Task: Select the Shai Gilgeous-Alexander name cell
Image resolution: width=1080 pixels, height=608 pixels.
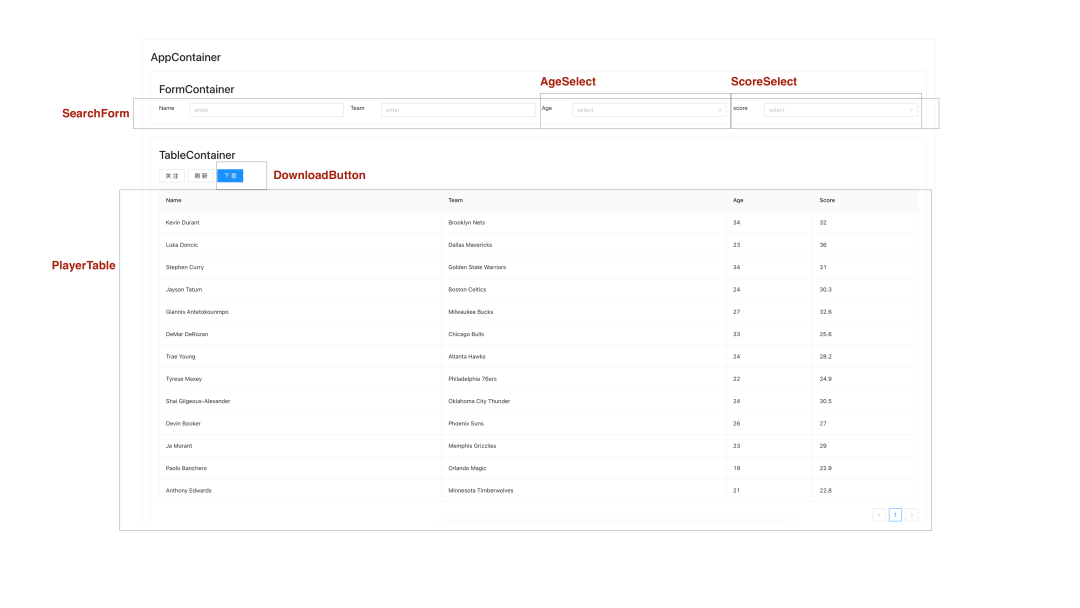Action: (300, 401)
